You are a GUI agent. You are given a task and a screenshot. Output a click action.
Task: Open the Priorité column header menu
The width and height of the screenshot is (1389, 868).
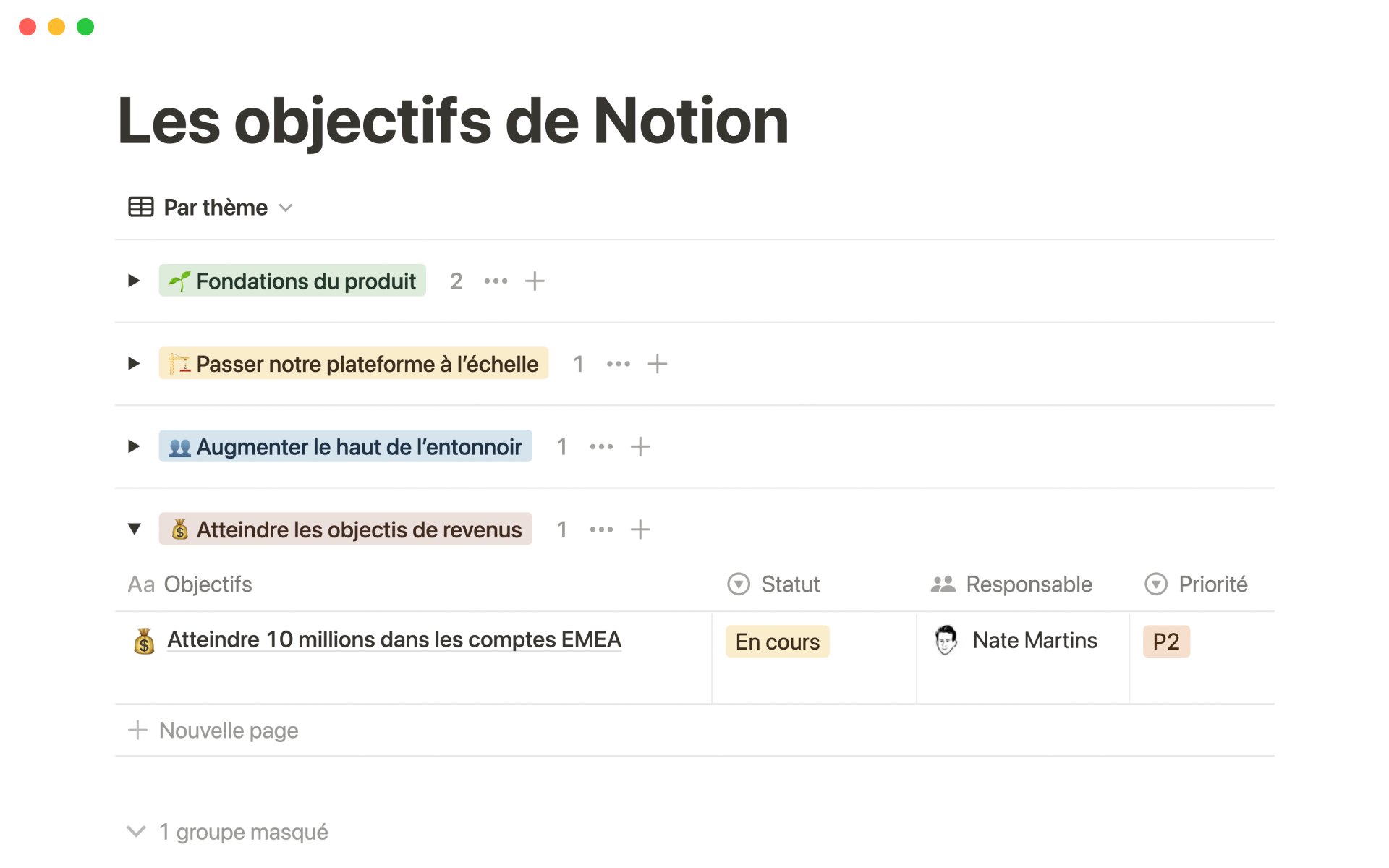click(x=1212, y=584)
